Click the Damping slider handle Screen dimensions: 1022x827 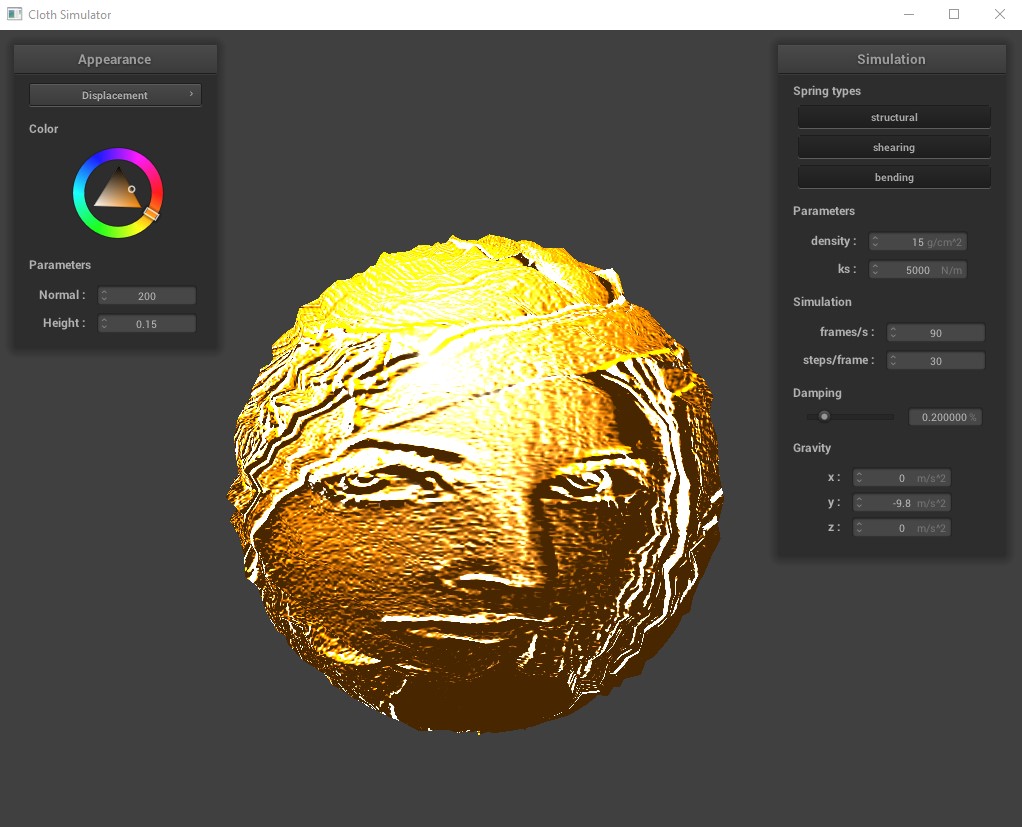pyautogui.click(x=824, y=416)
